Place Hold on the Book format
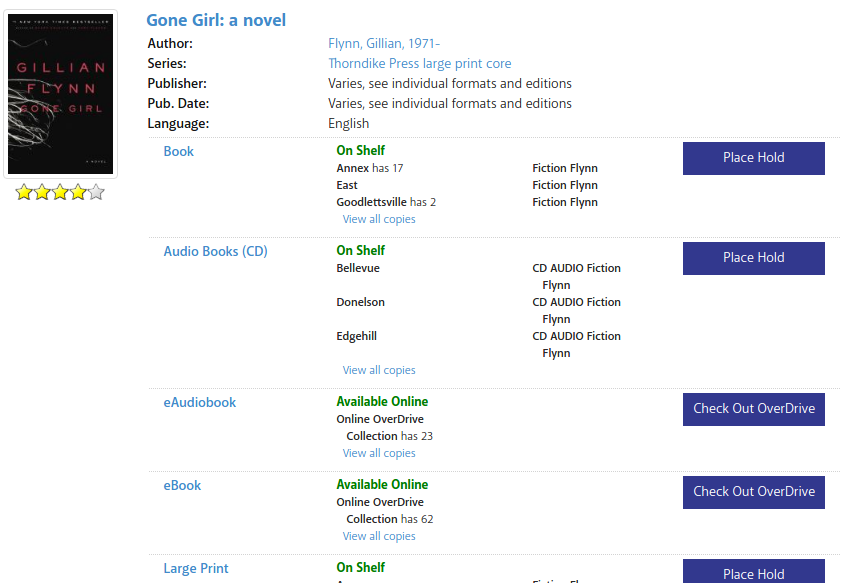 pos(754,158)
